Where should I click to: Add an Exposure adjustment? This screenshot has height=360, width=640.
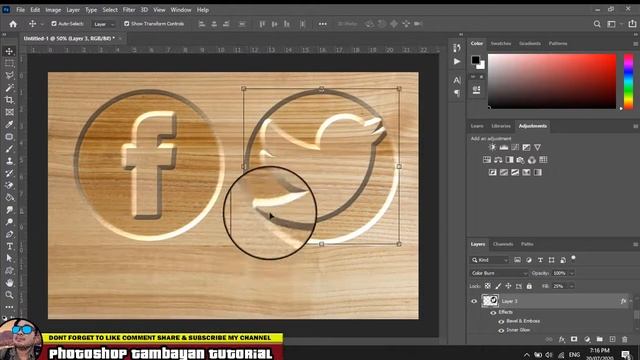526,147
